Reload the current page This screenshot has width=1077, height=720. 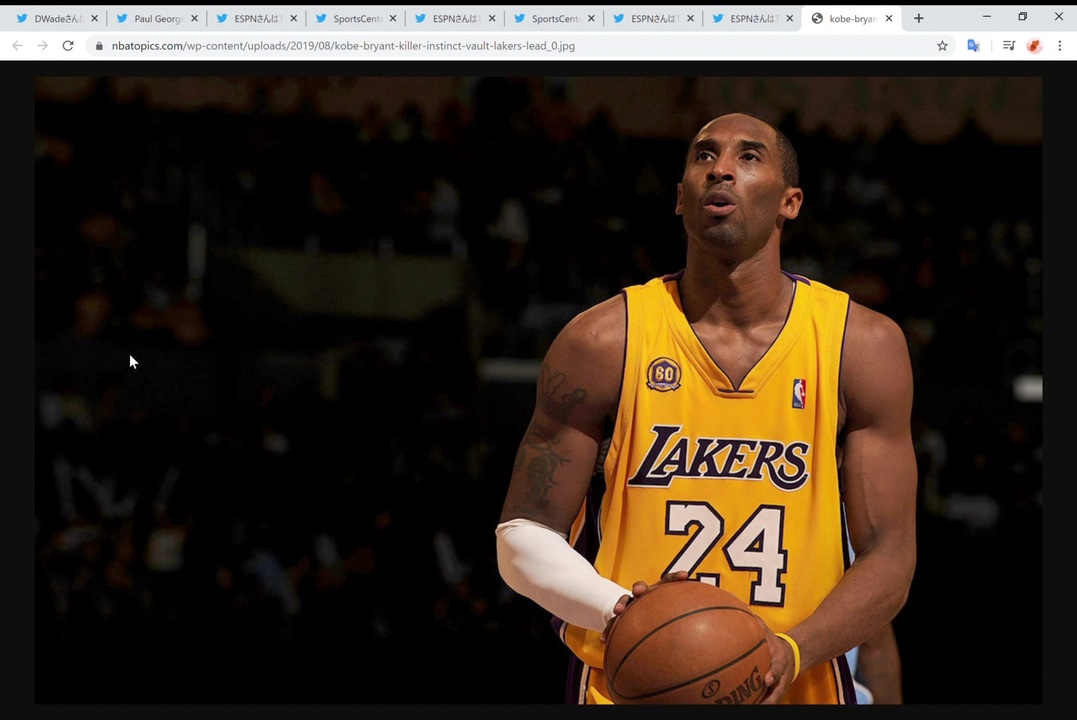pos(68,46)
